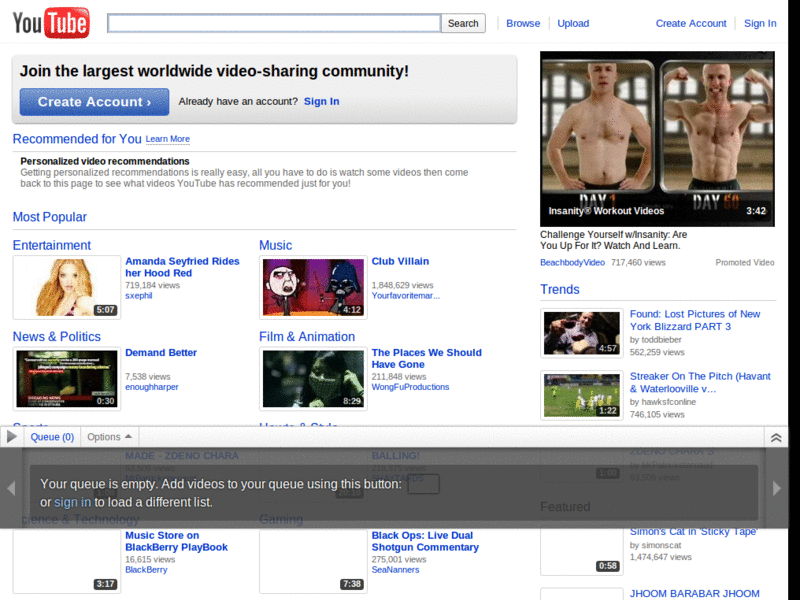Open Lost Pictures of New York Blizzard thumbnail
The width and height of the screenshot is (800, 600).
[x=582, y=333]
